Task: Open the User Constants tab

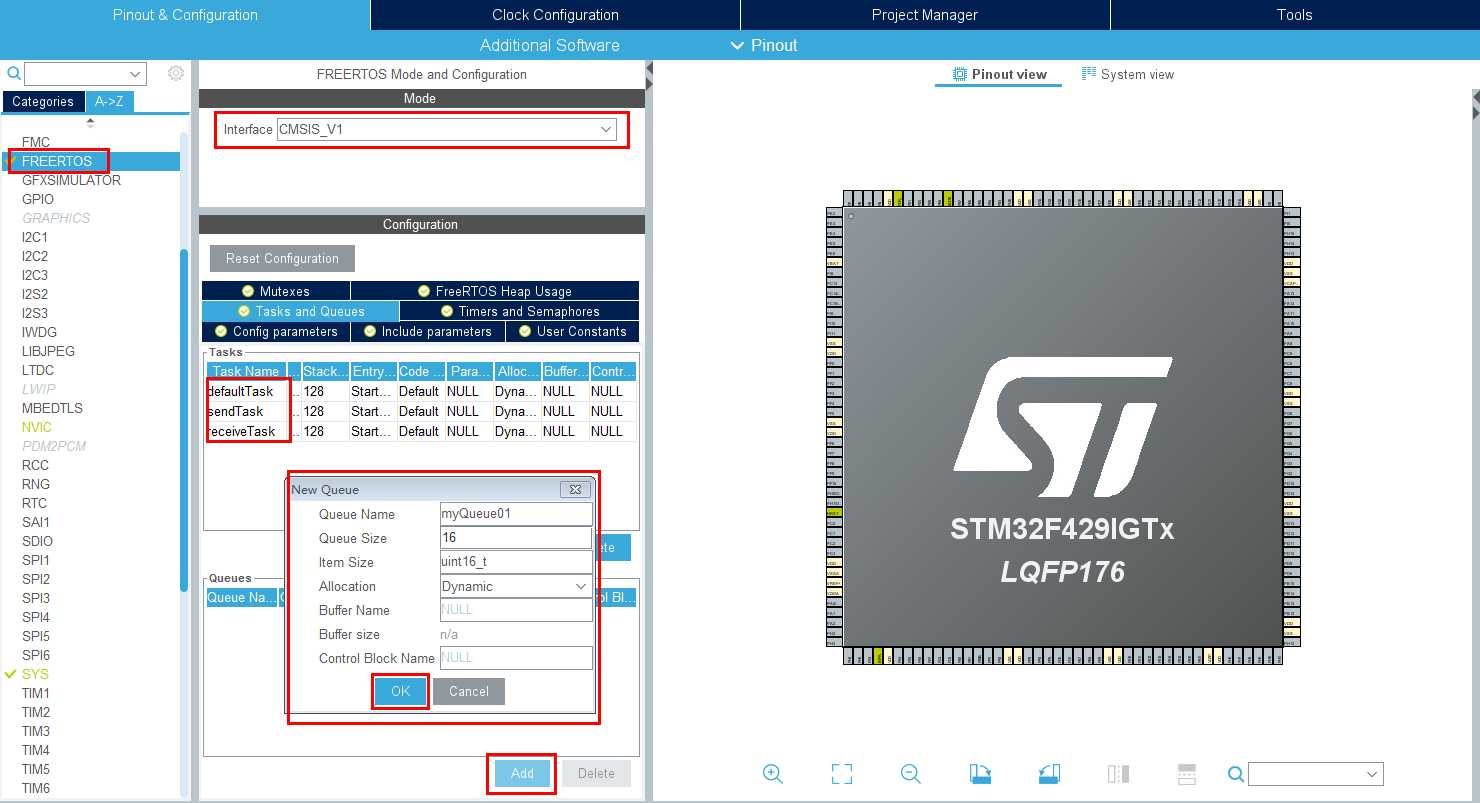Action: click(572, 331)
